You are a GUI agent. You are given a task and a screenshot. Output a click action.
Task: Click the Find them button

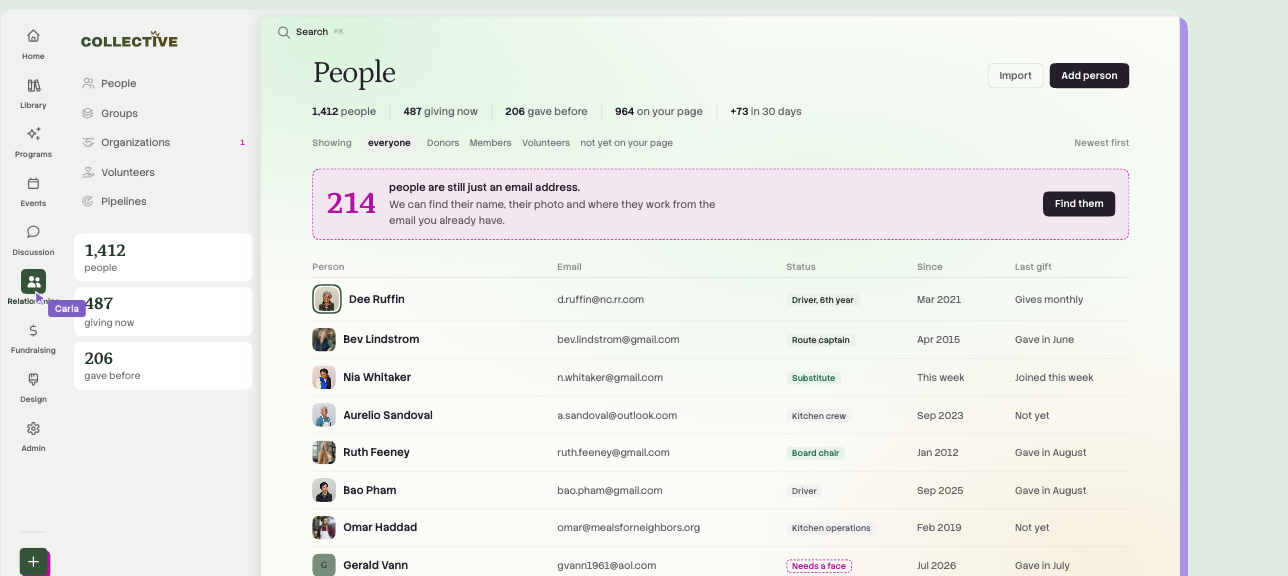point(1079,204)
